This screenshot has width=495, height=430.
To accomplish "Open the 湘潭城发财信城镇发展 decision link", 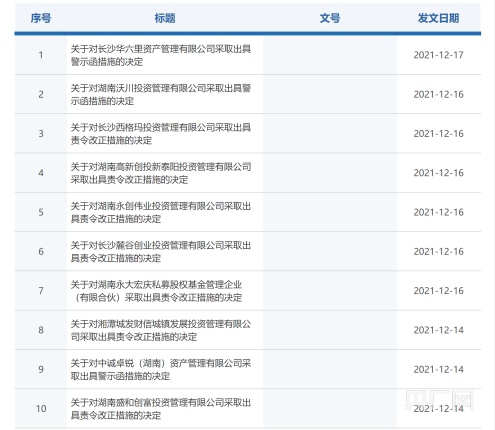I will click(x=161, y=330).
